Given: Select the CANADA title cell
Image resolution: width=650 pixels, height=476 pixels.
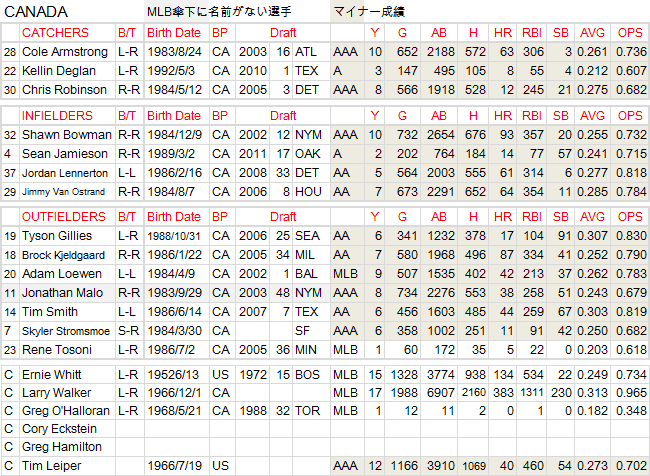Looking at the screenshot, I should (x=36, y=12).
